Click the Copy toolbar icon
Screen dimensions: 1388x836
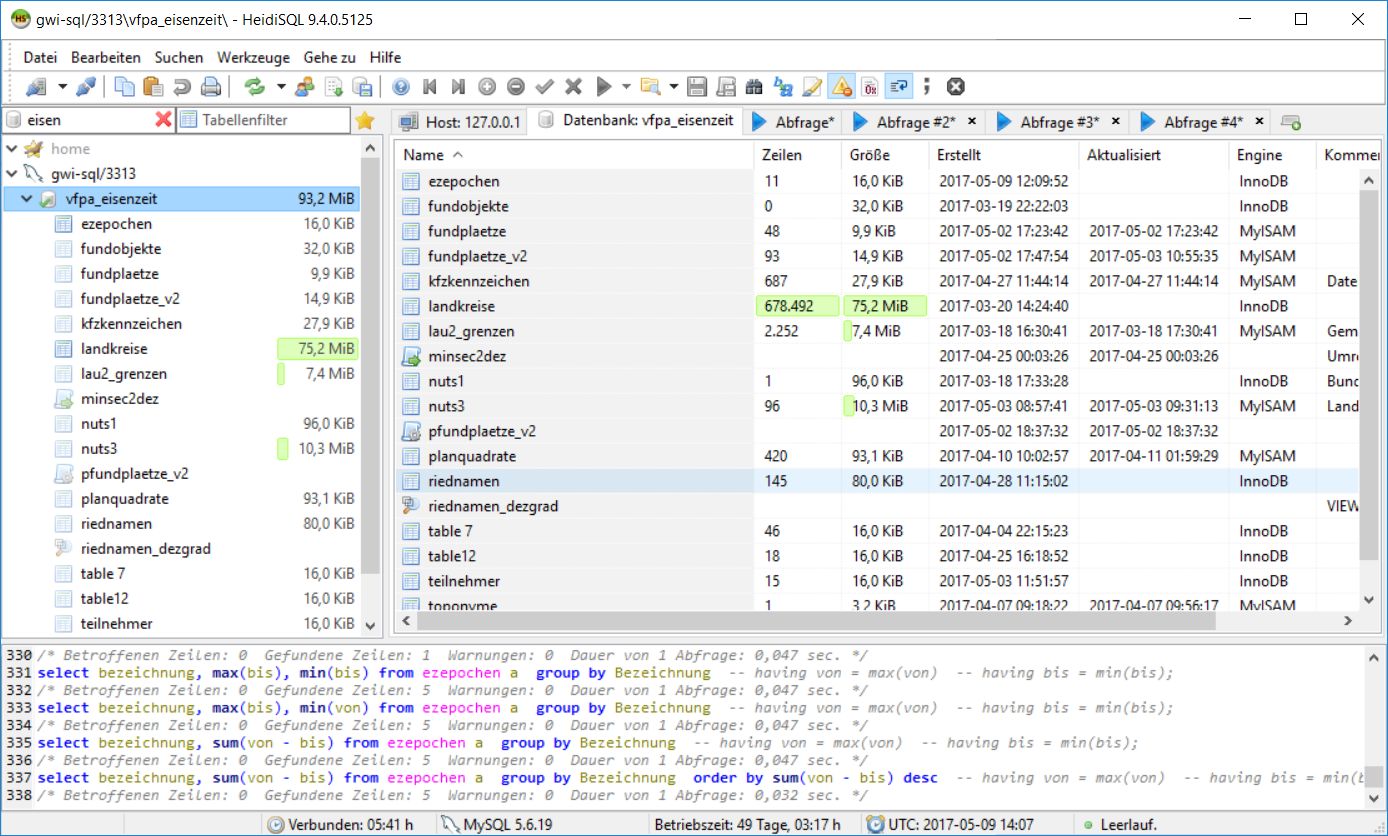(124, 87)
